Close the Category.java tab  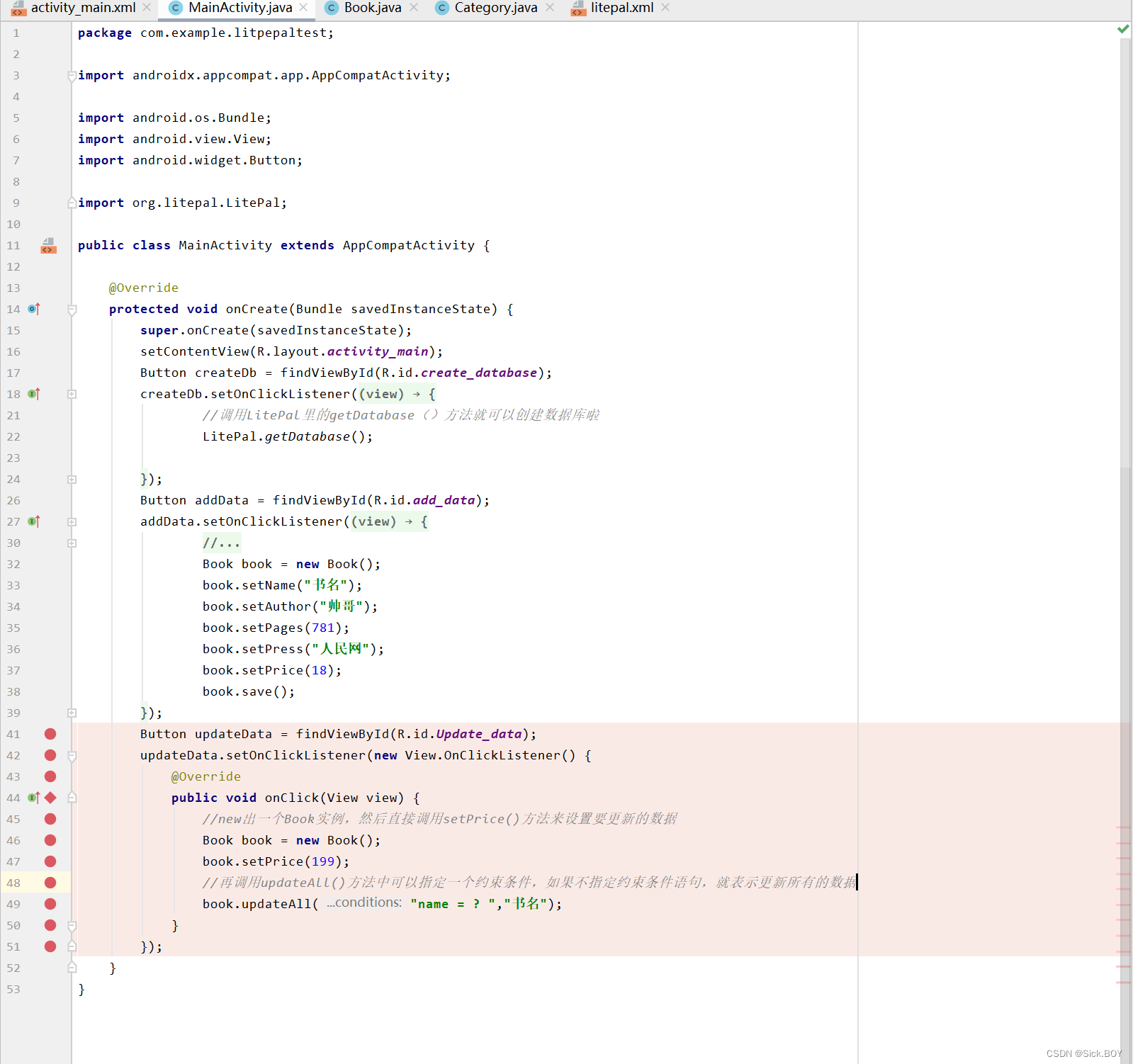point(550,8)
